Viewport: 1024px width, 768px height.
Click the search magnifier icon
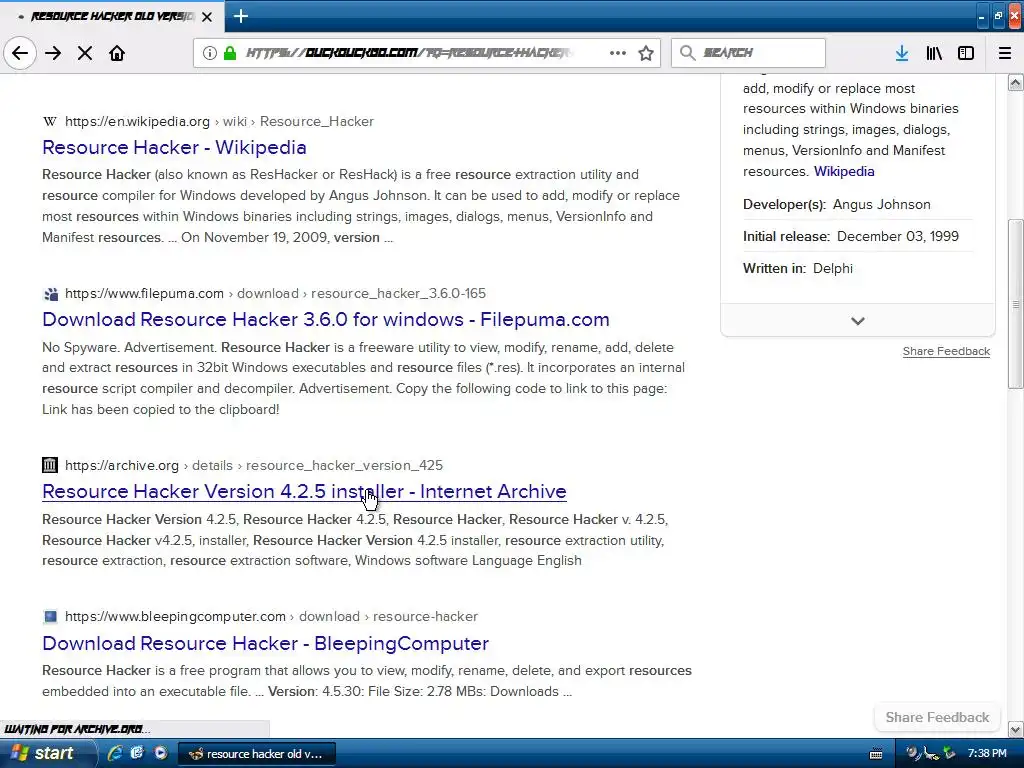[687, 53]
